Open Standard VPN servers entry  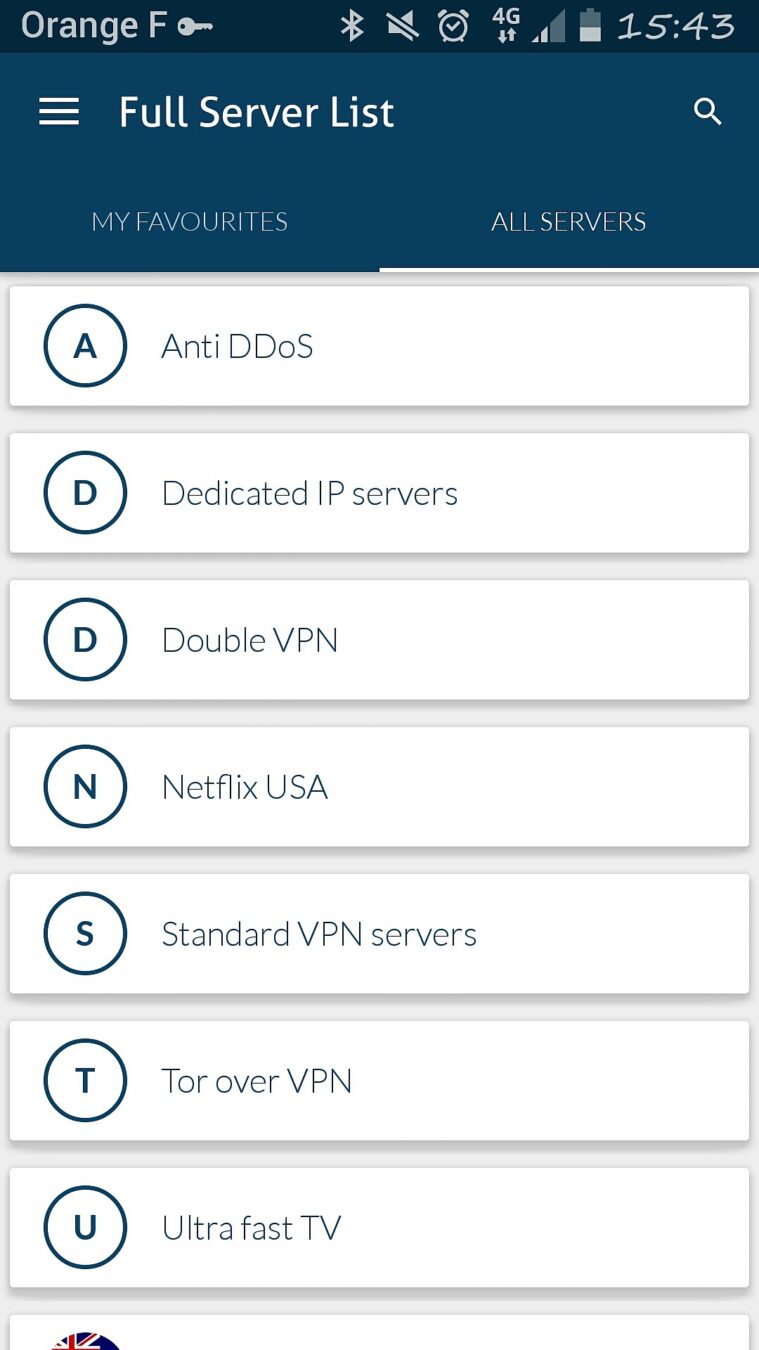[x=380, y=934]
